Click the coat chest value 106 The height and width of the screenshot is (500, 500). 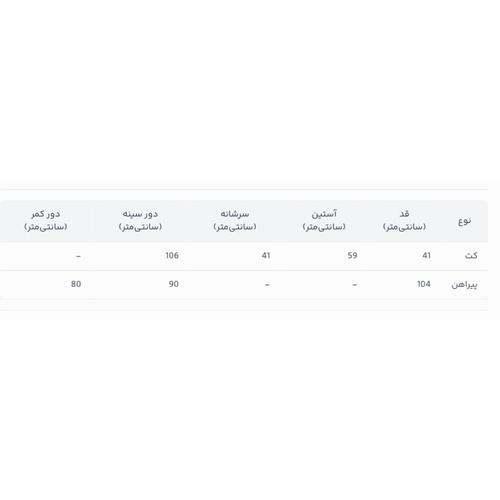[x=172, y=256]
